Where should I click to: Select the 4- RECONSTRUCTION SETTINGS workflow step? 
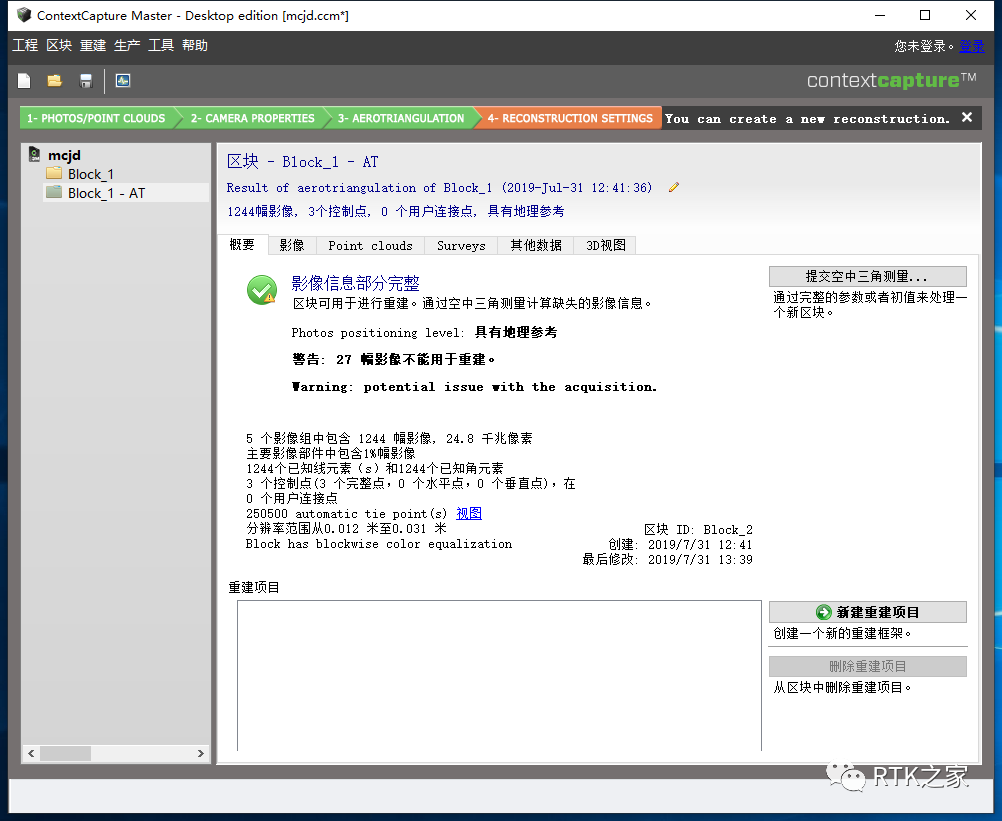pyautogui.click(x=570, y=118)
